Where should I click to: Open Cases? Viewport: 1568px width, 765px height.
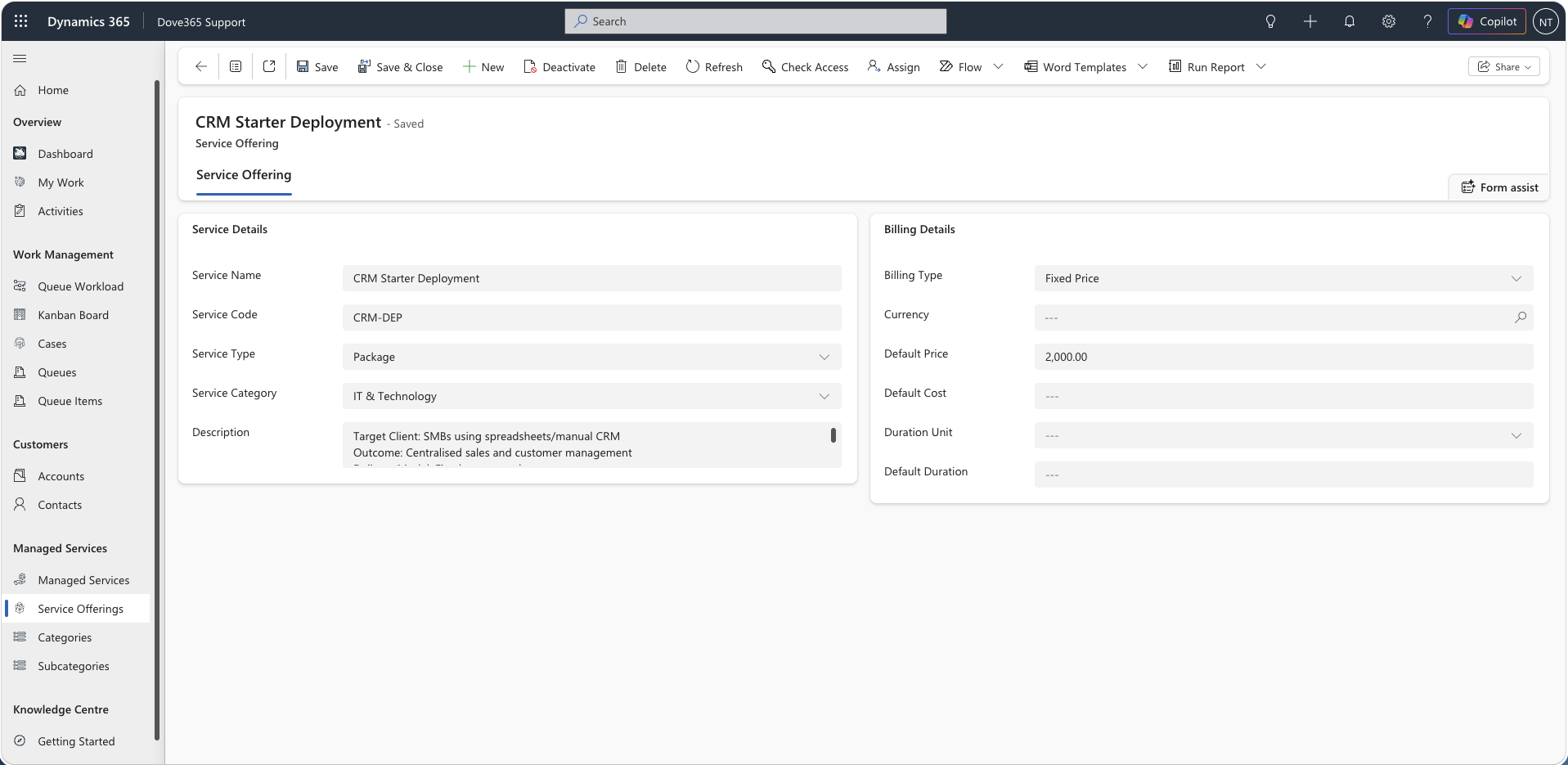pos(75,344)
